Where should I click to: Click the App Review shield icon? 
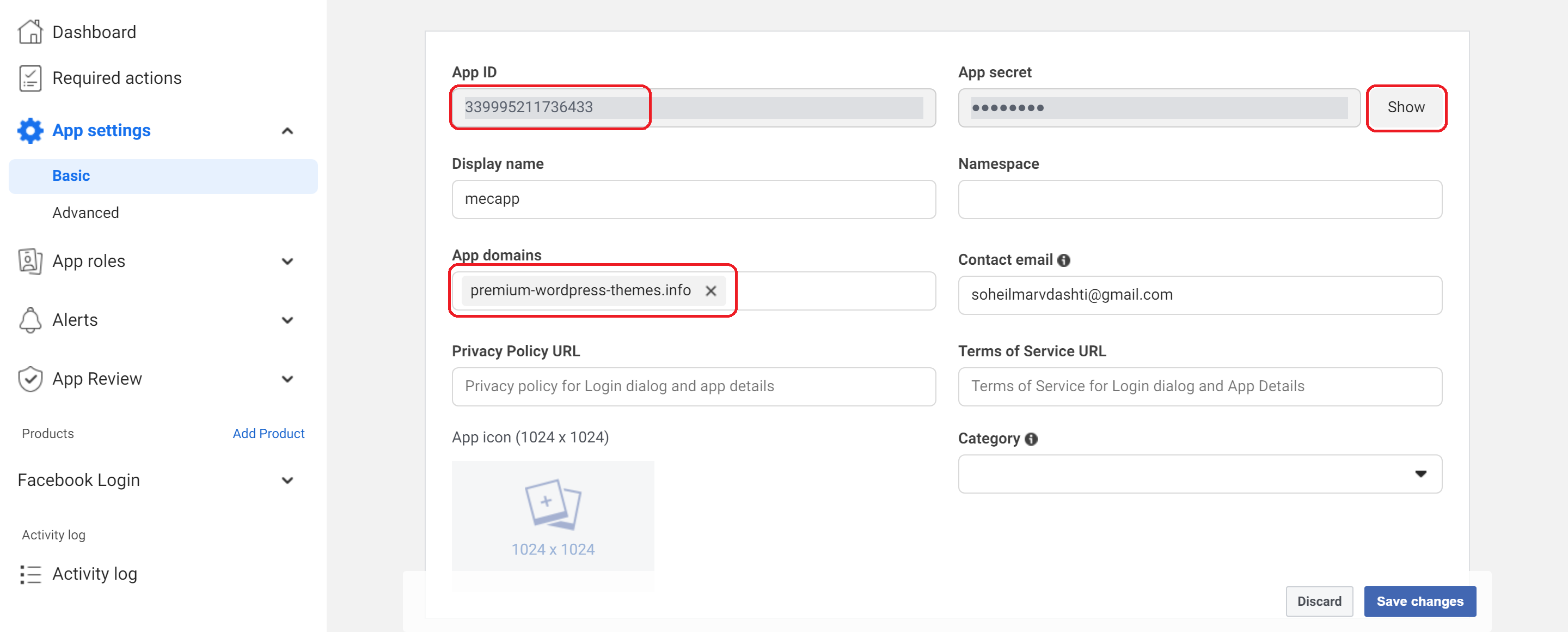(x=30, y=379)
